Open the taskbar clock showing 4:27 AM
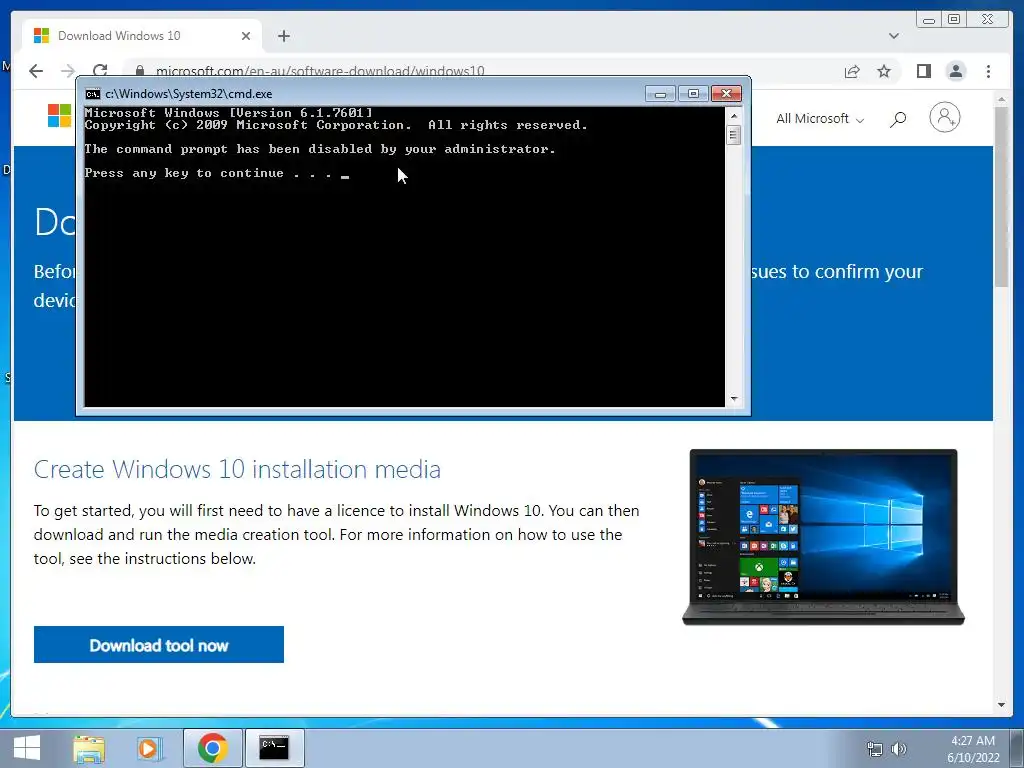 tap(973, 749)
